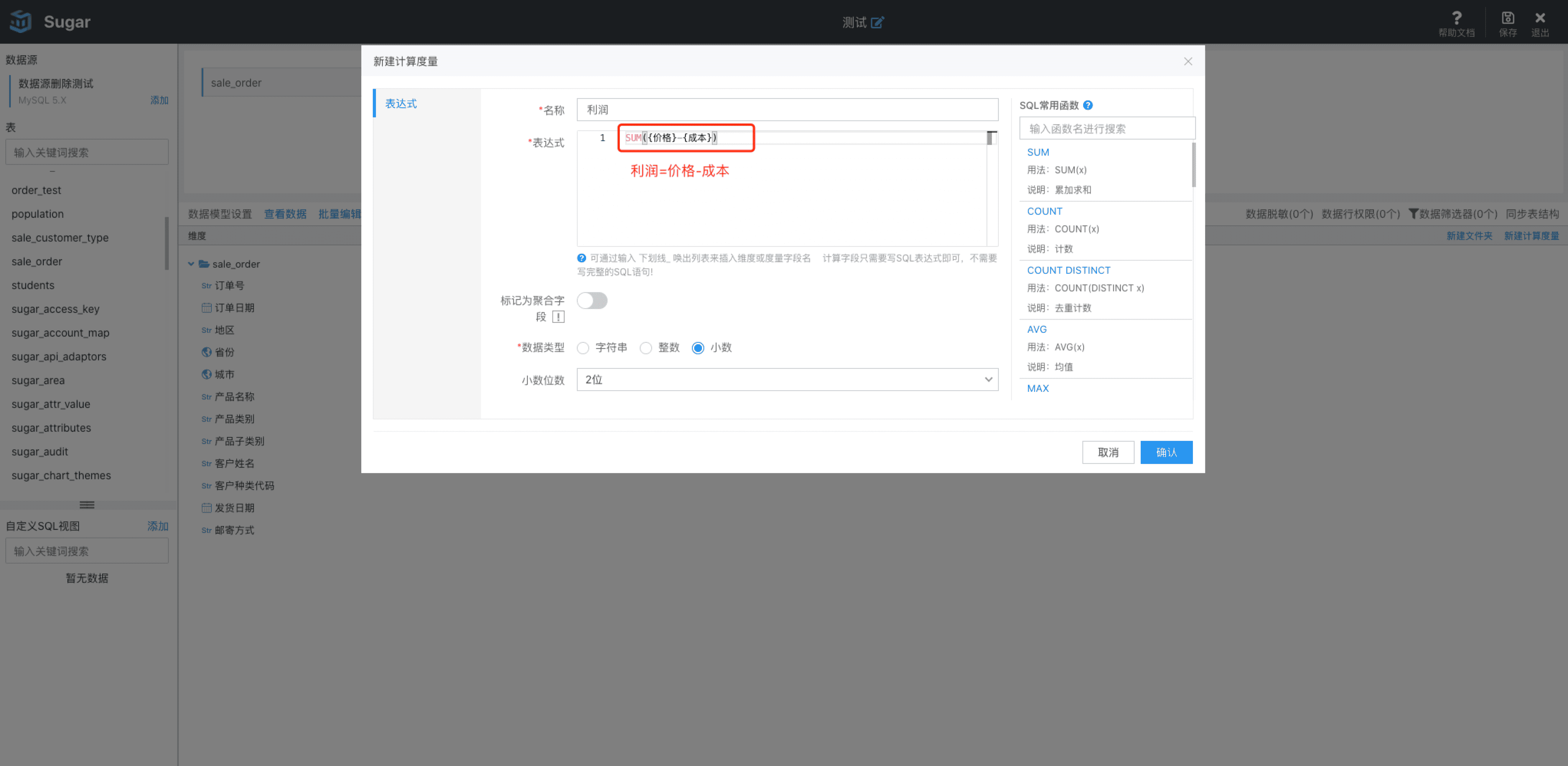
Task: Click the 新建计算度量 link
Action: 1531,235
